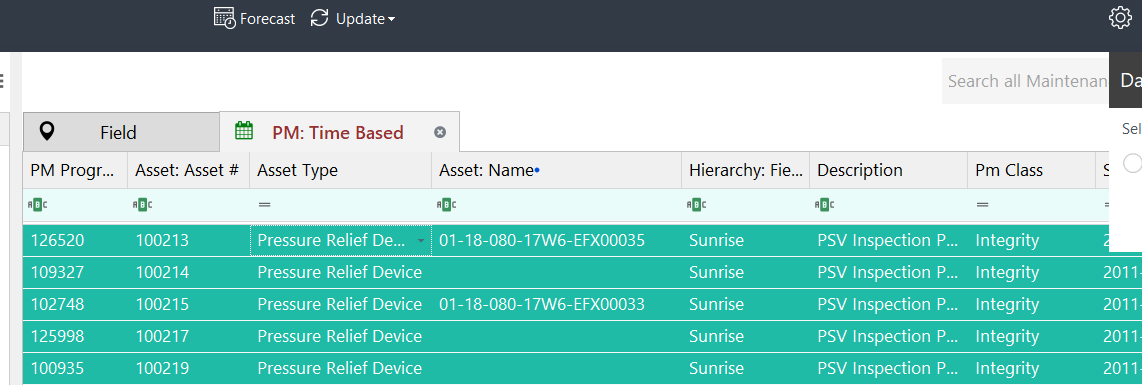Expand Asset Type dropdown in row 126520
Image resolution: width=1142 pixels, height=385 pixels.
420,241
